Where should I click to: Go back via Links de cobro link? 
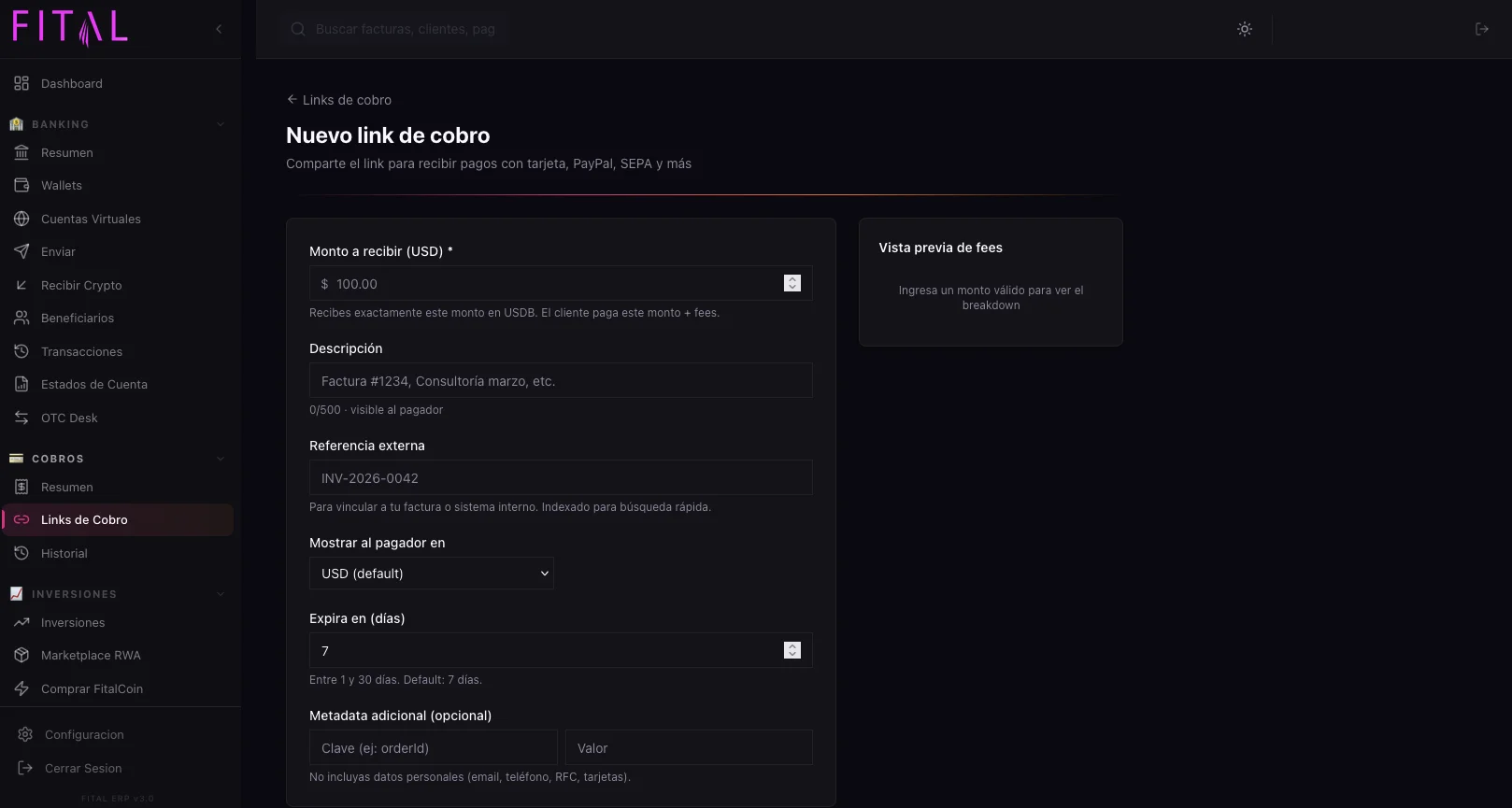point(339,100)
